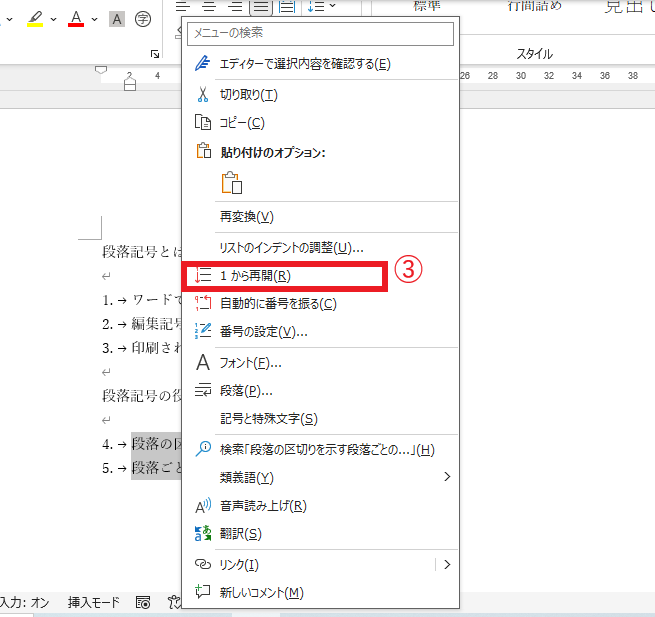655x617 pixels.
Task: Click the paste option clipboard icon
Action: (x=232, y=183)
